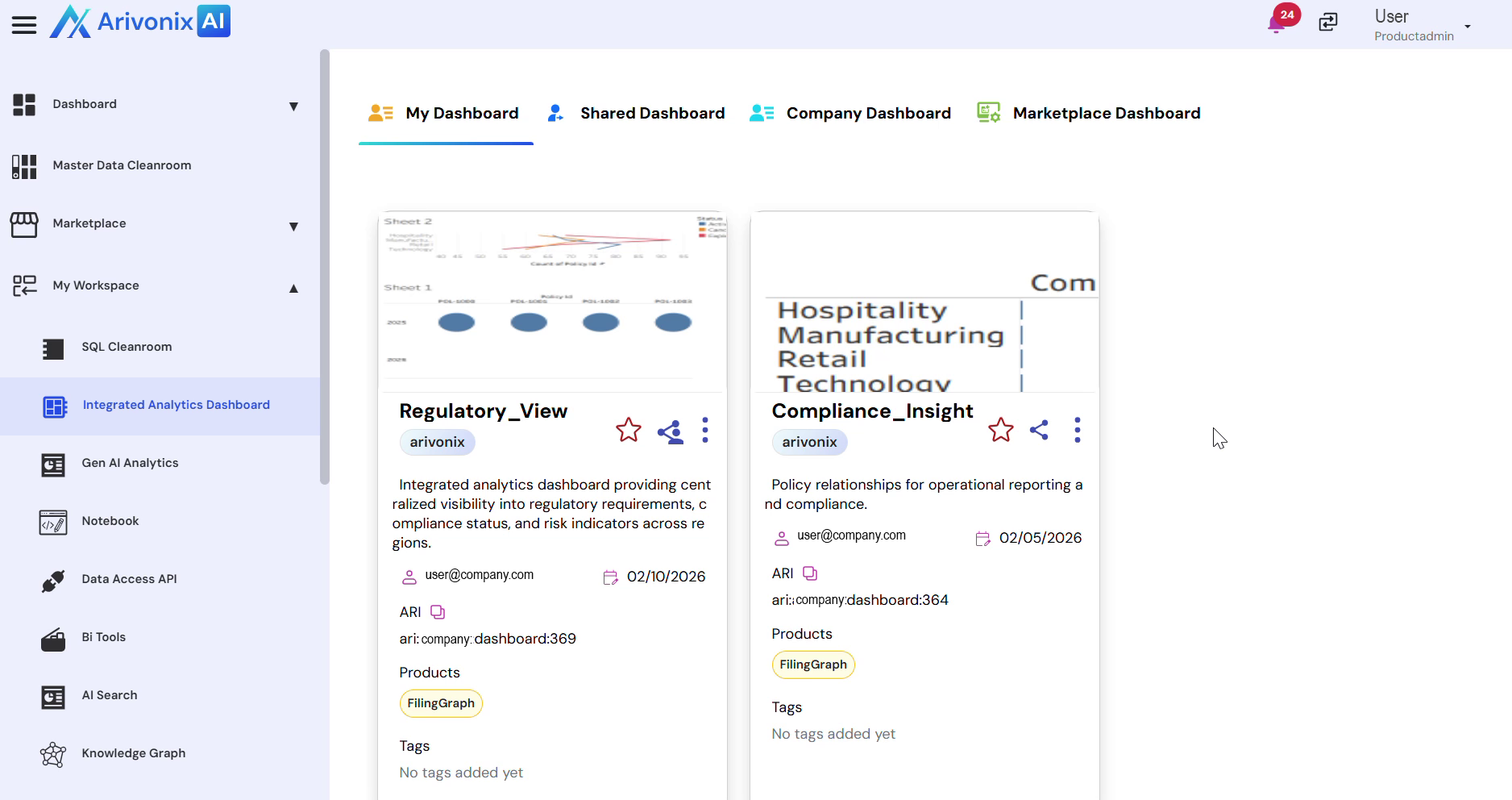
Task: Copy ARI of Regulatory_View dashboard
Action: 438,612
